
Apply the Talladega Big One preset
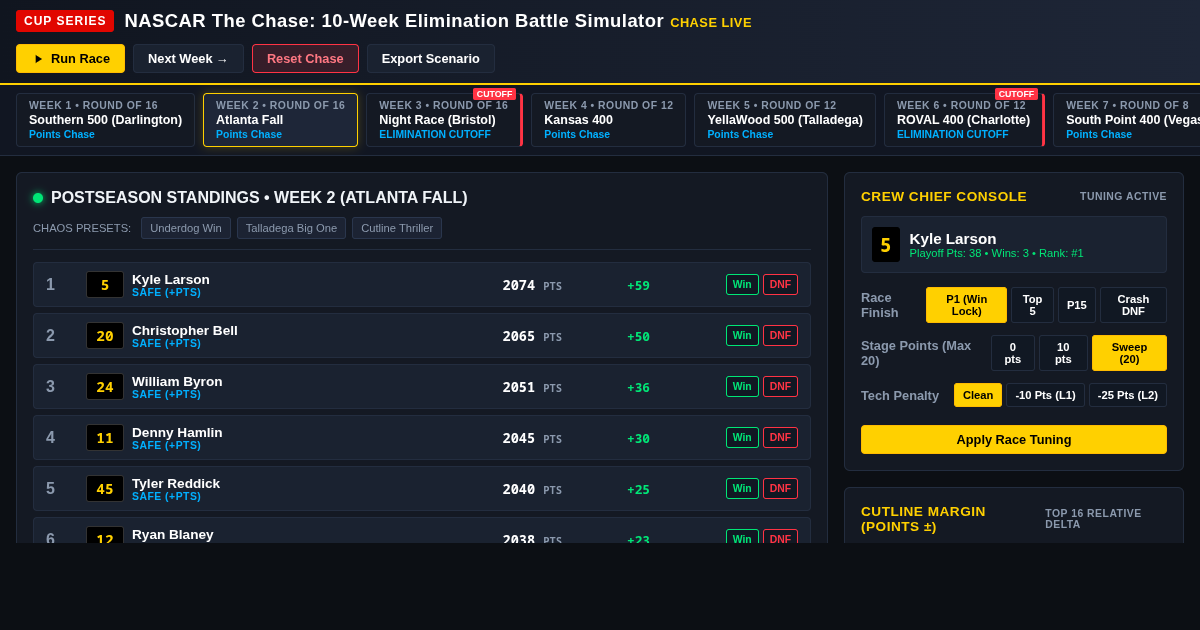click(291, 228)
